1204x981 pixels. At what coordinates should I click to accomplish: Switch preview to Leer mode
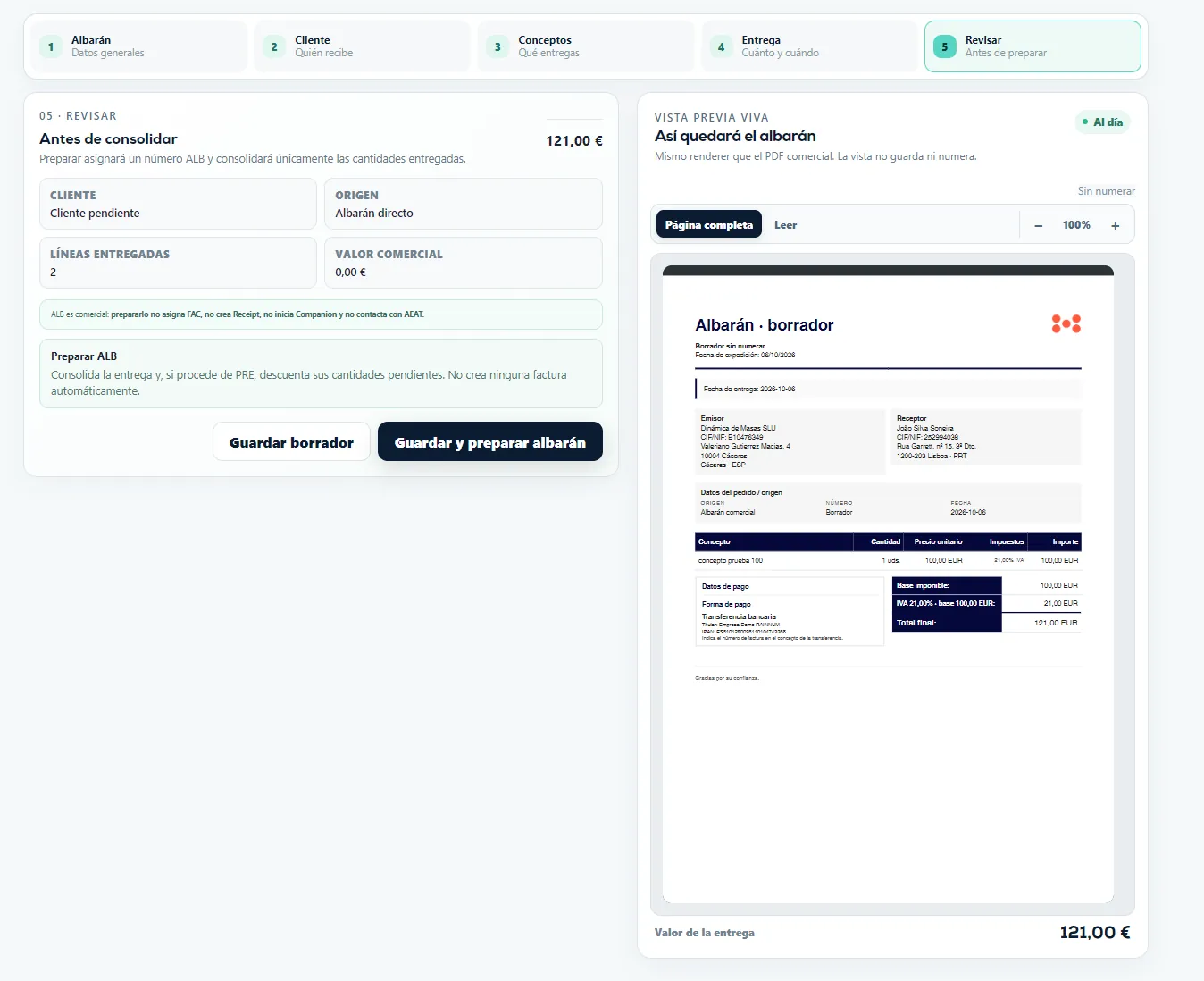tap(786, 225)
